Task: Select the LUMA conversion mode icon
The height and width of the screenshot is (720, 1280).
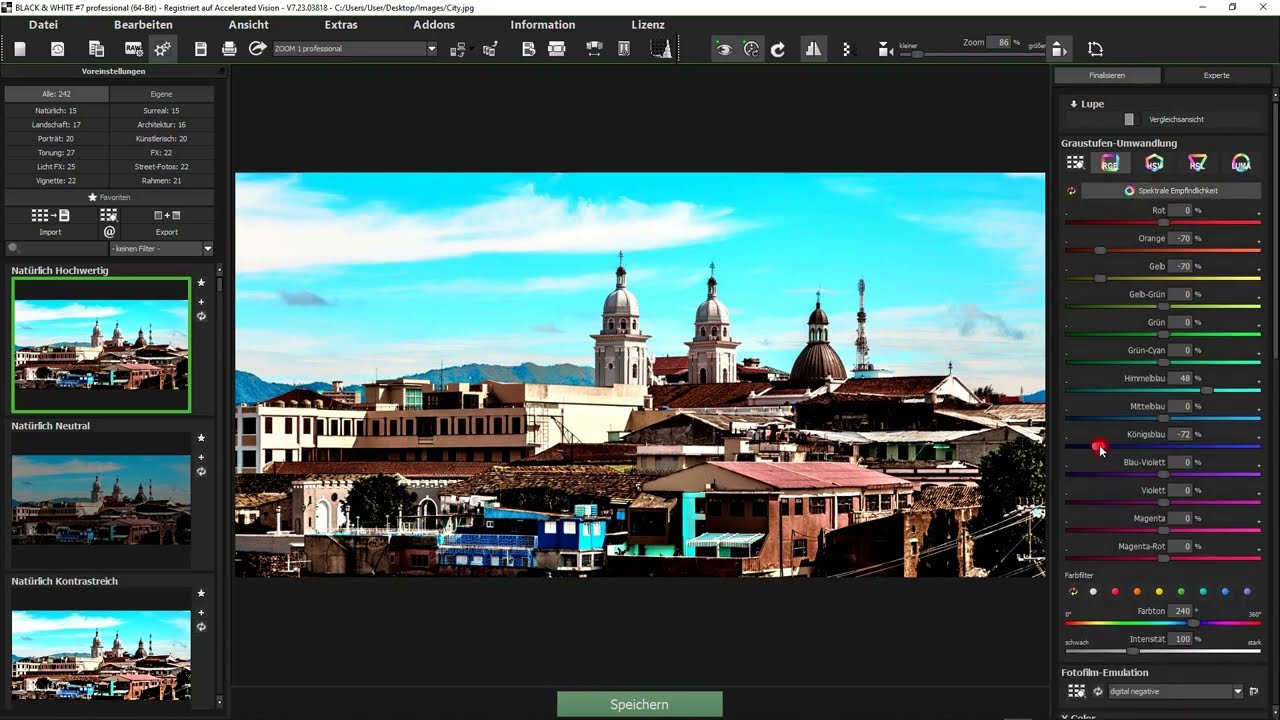Action: click(1241, 163)
